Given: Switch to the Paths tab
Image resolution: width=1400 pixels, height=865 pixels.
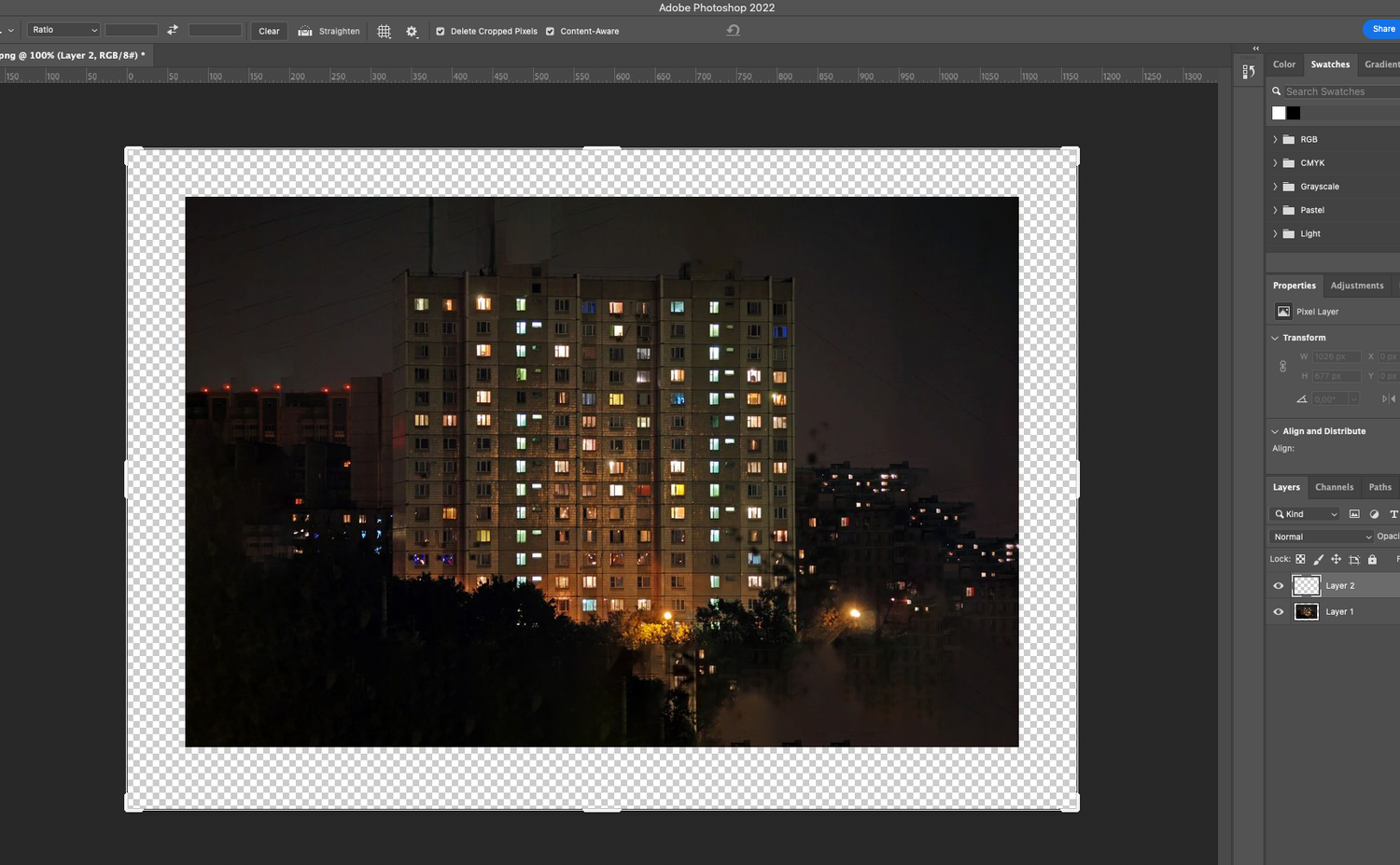Looking at the screenshot, I should tap(1380, 487).
